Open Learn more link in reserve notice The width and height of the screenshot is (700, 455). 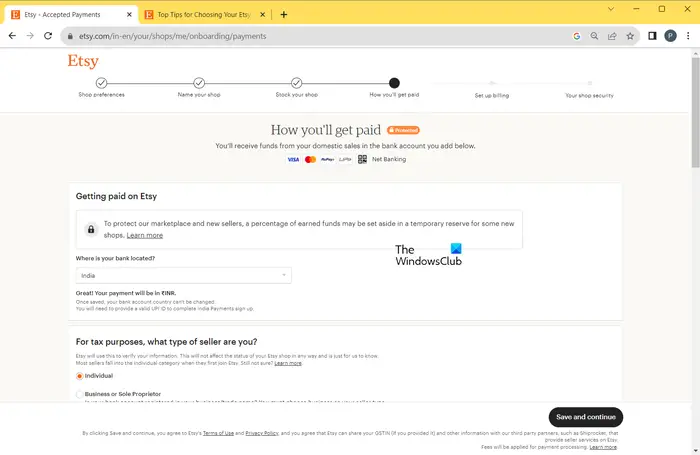point(145,235)
